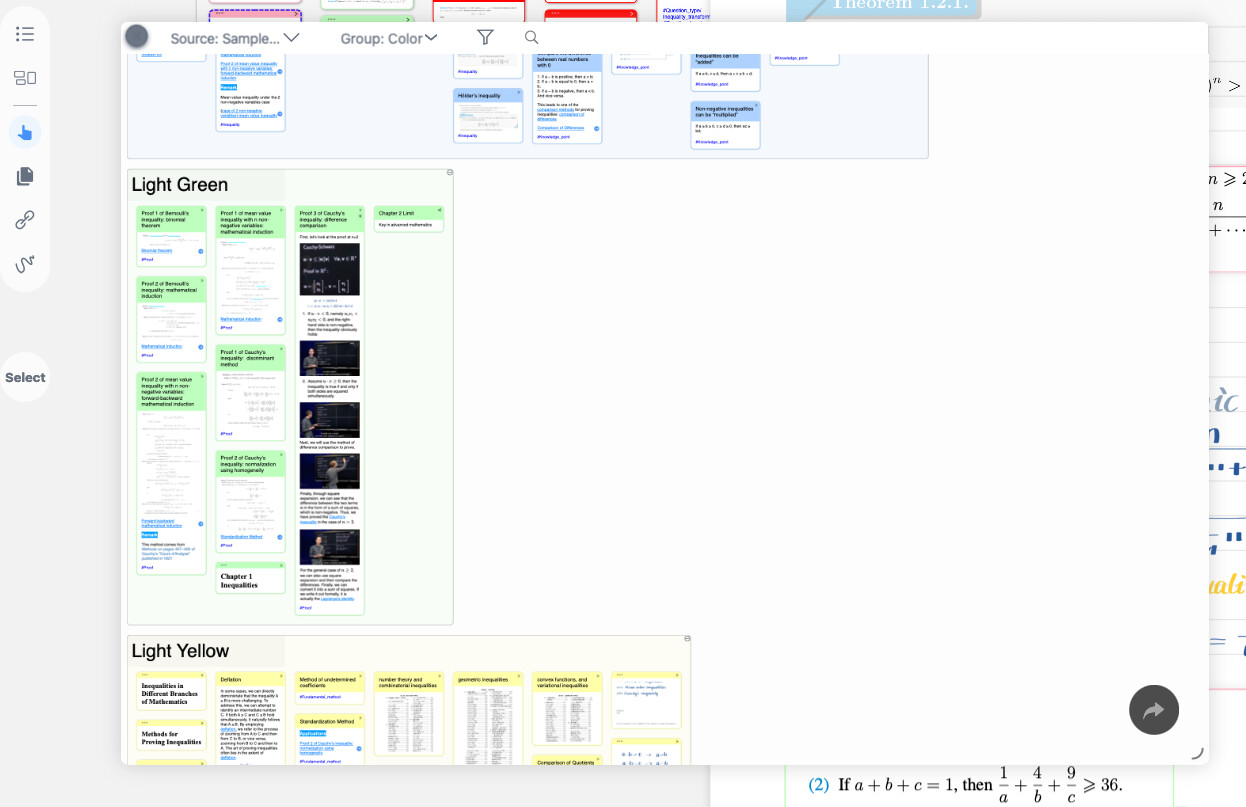Open the filter funnel icon
This screenshot has height=807, width=1246.
coord(485,37)
